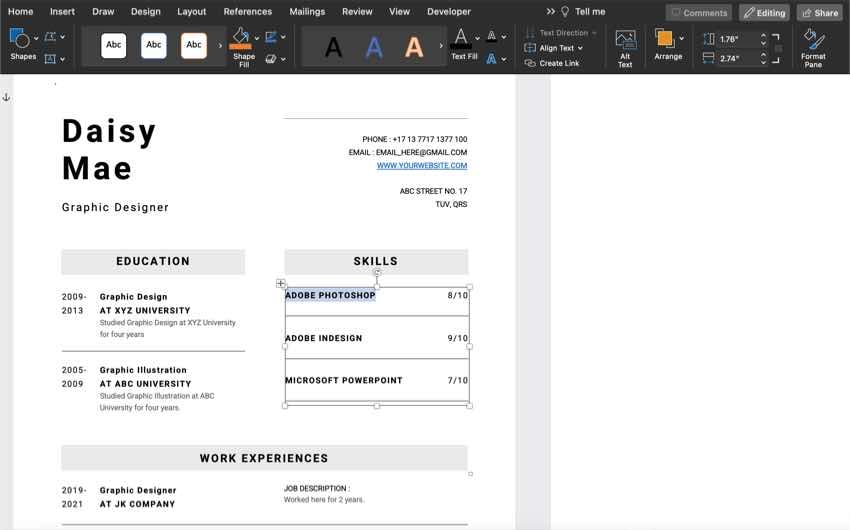Open the Shape Fill color dropdown
The width and height of the screenshot is (850, 530).
click(x=256, y=38)
